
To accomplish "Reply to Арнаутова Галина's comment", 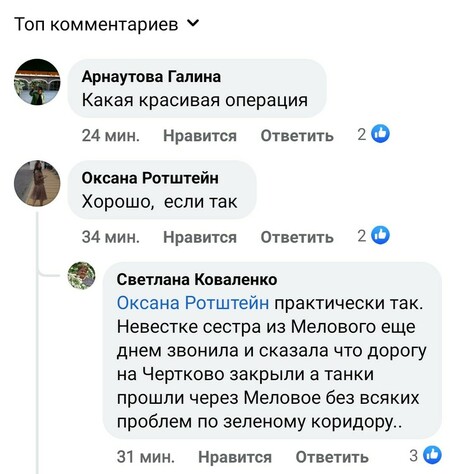I will [x=297, y=136].
